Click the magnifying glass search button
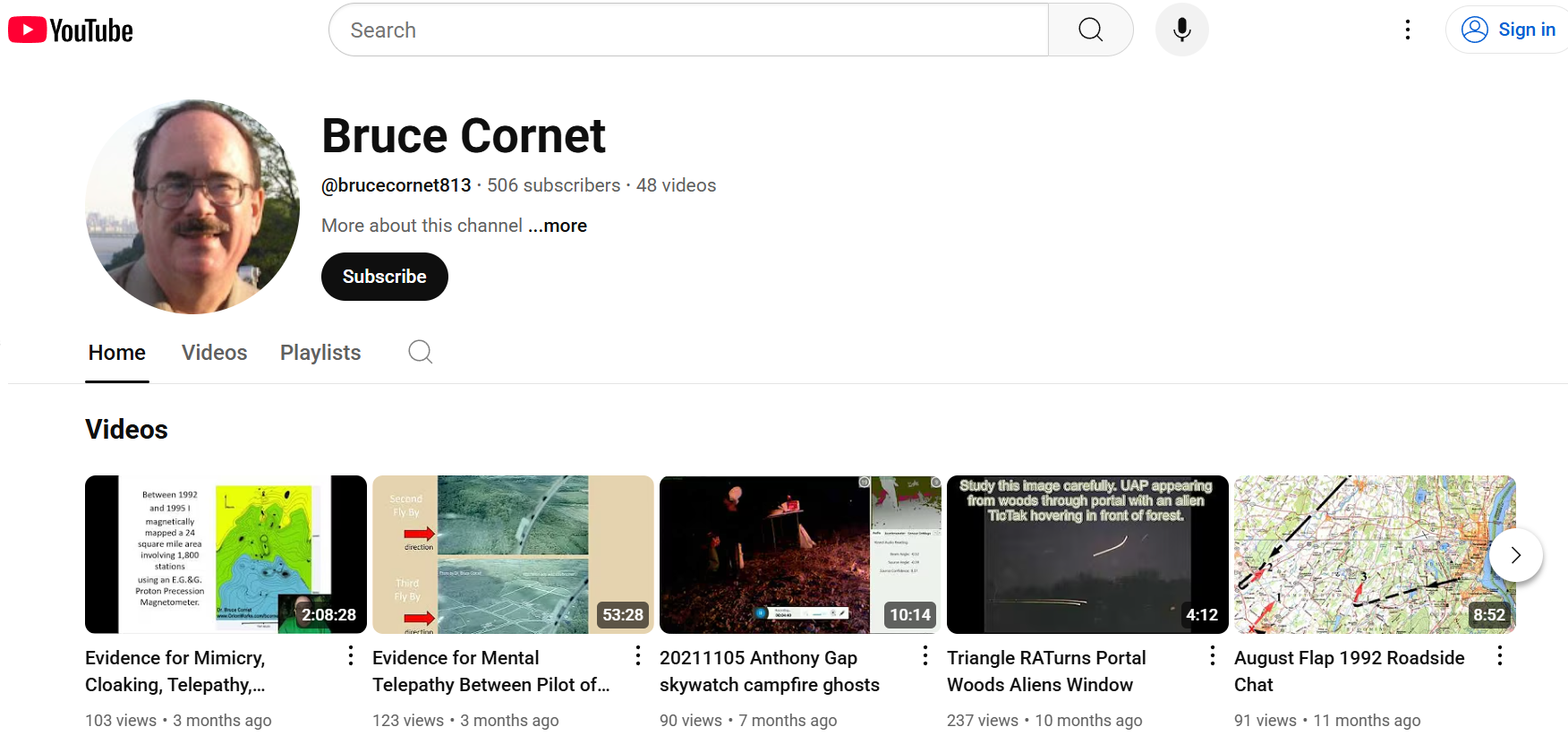 (1090, 30)
